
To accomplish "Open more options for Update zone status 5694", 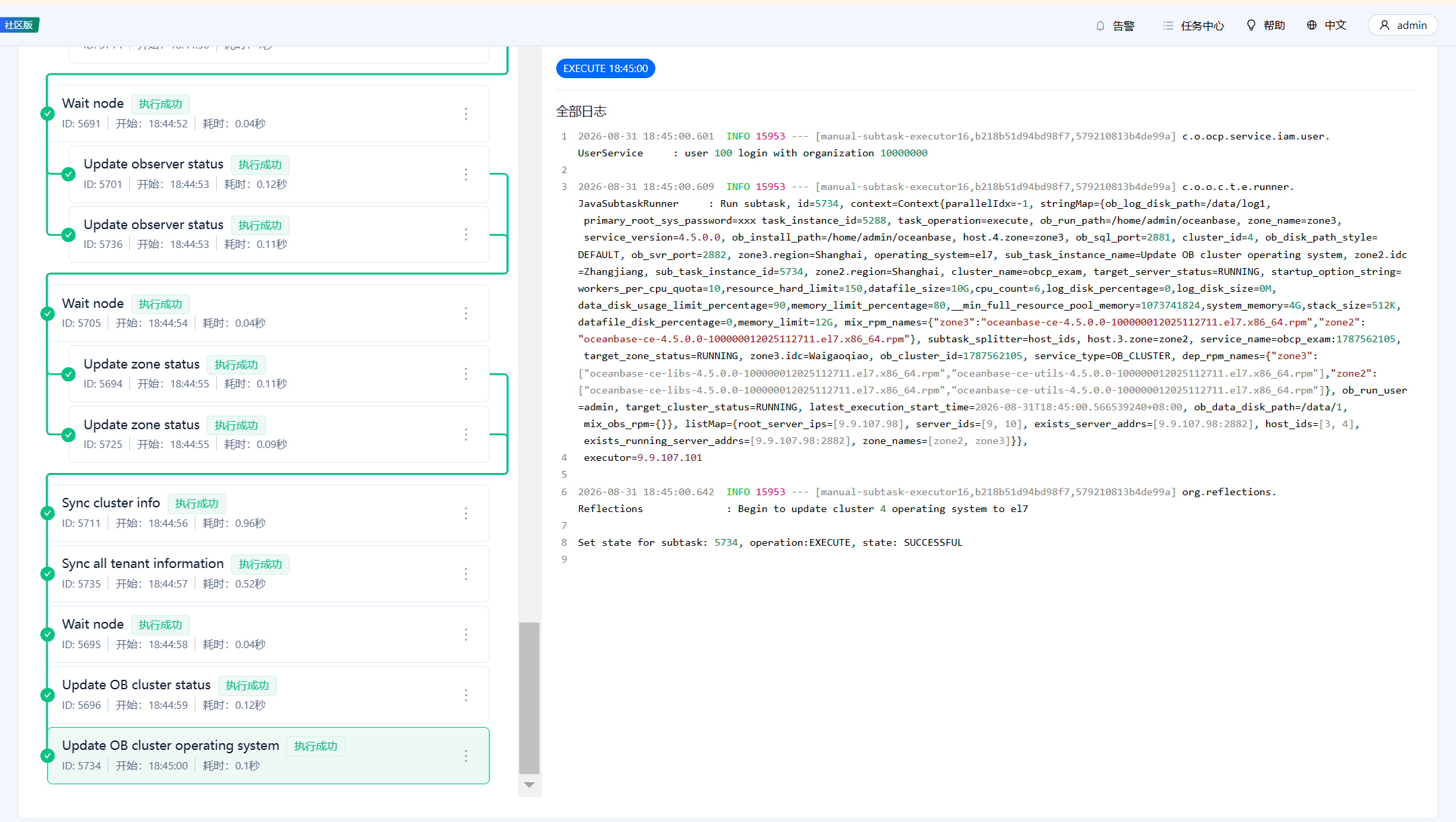I will point(466,374).
